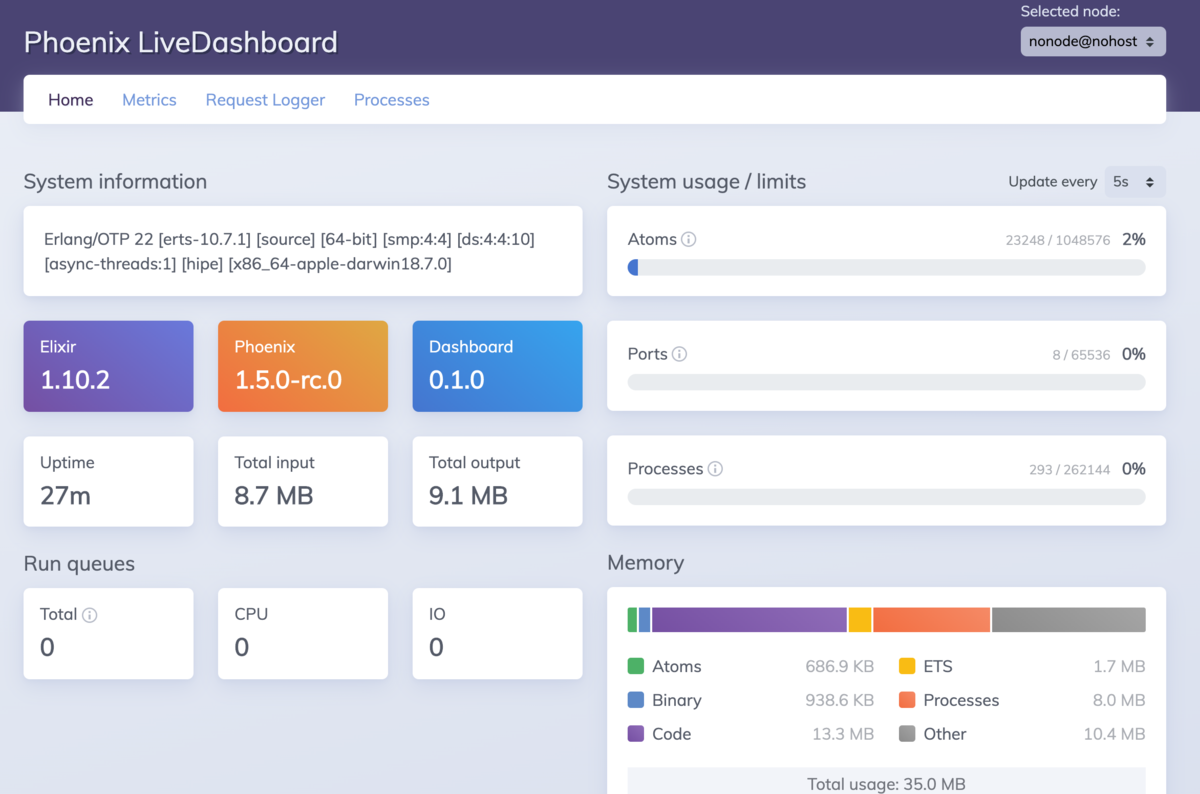Click the green Atoms legend swatch
This screenshot has height=794, width=1200.
pyautogui.click(x=636, y=666)
